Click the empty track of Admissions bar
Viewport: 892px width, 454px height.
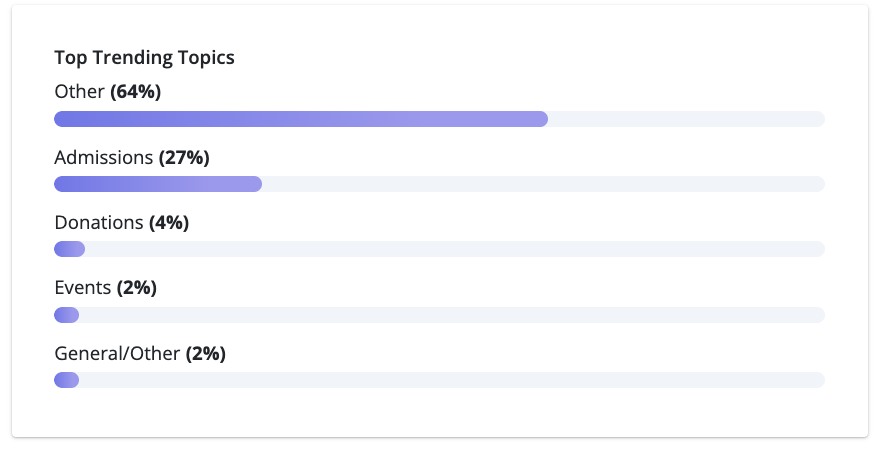coord(543,184)
